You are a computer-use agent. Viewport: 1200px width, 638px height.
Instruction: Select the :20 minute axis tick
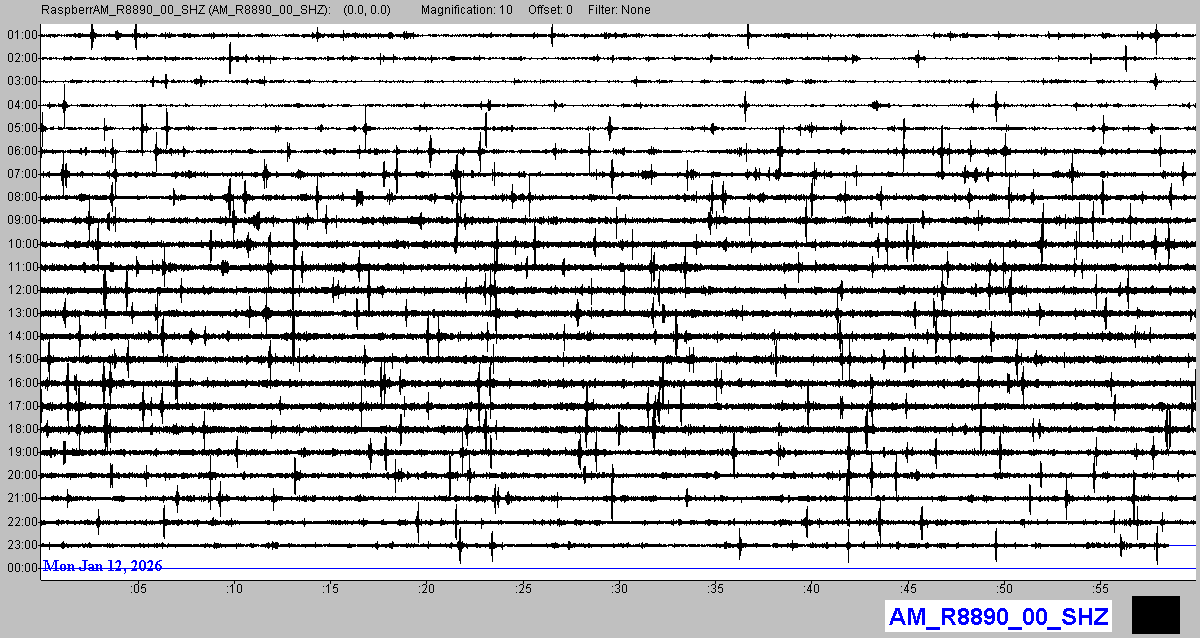point(426,589)
